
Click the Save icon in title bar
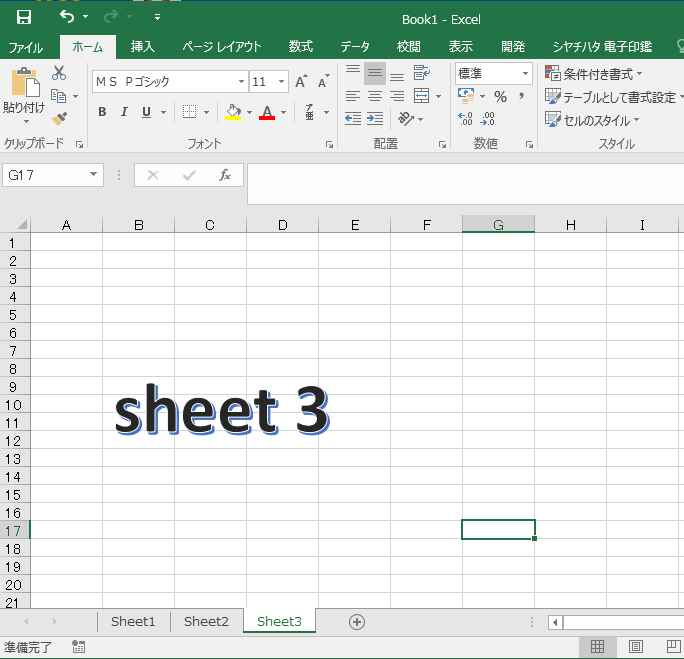click(x=24, y=17)
